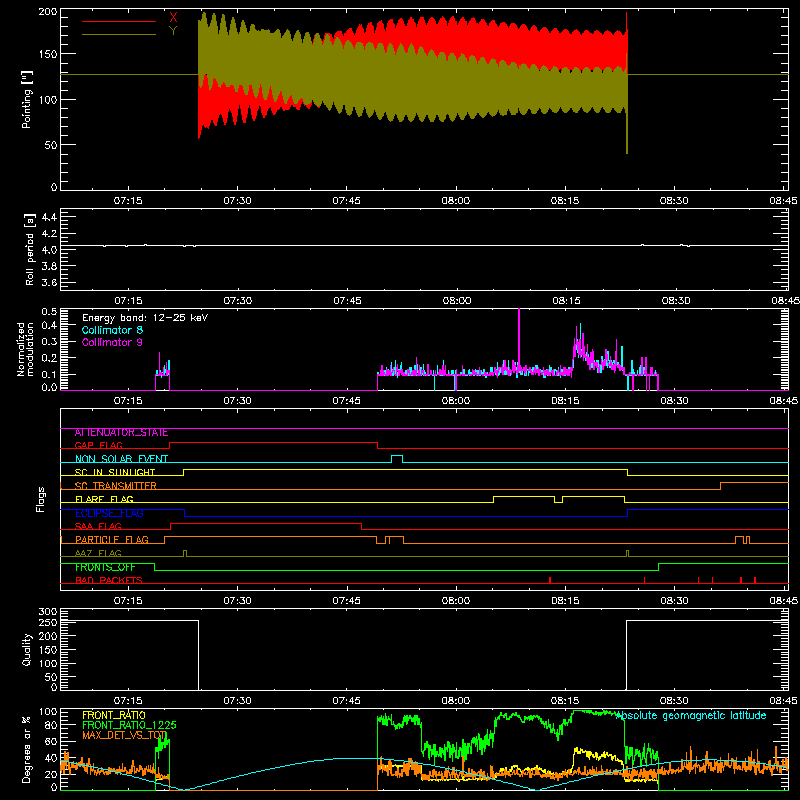
Task: Click the GAP_FLAG label
Action: point(98,445)
